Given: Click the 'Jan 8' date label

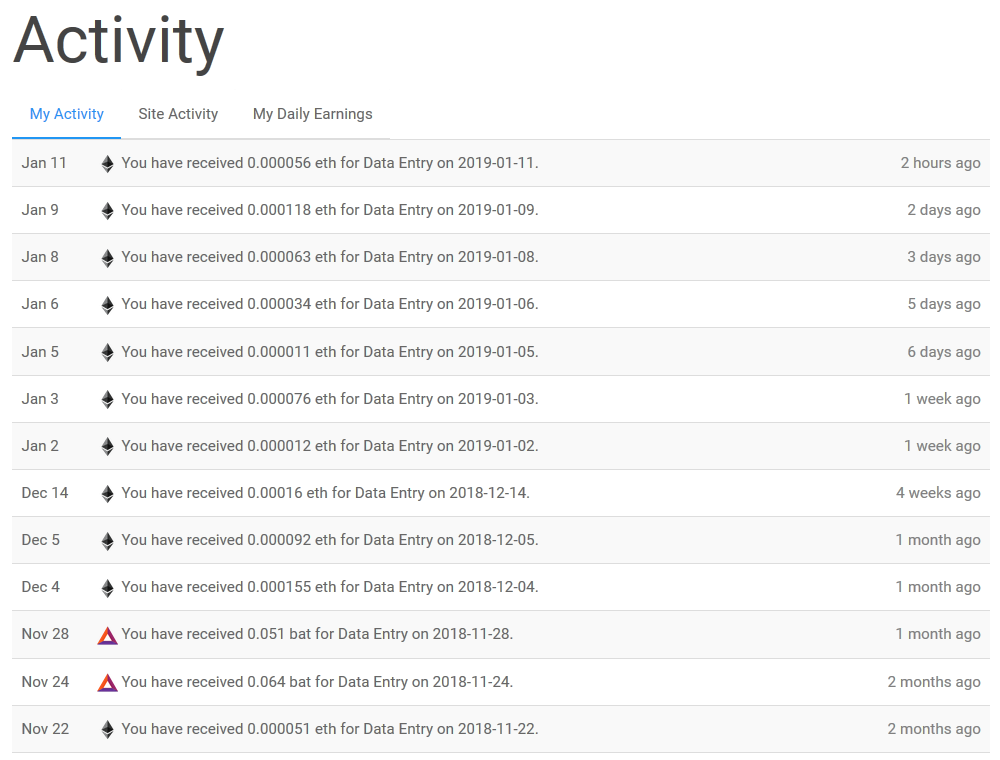Looking at the screenshot, I should pos(40,257).
